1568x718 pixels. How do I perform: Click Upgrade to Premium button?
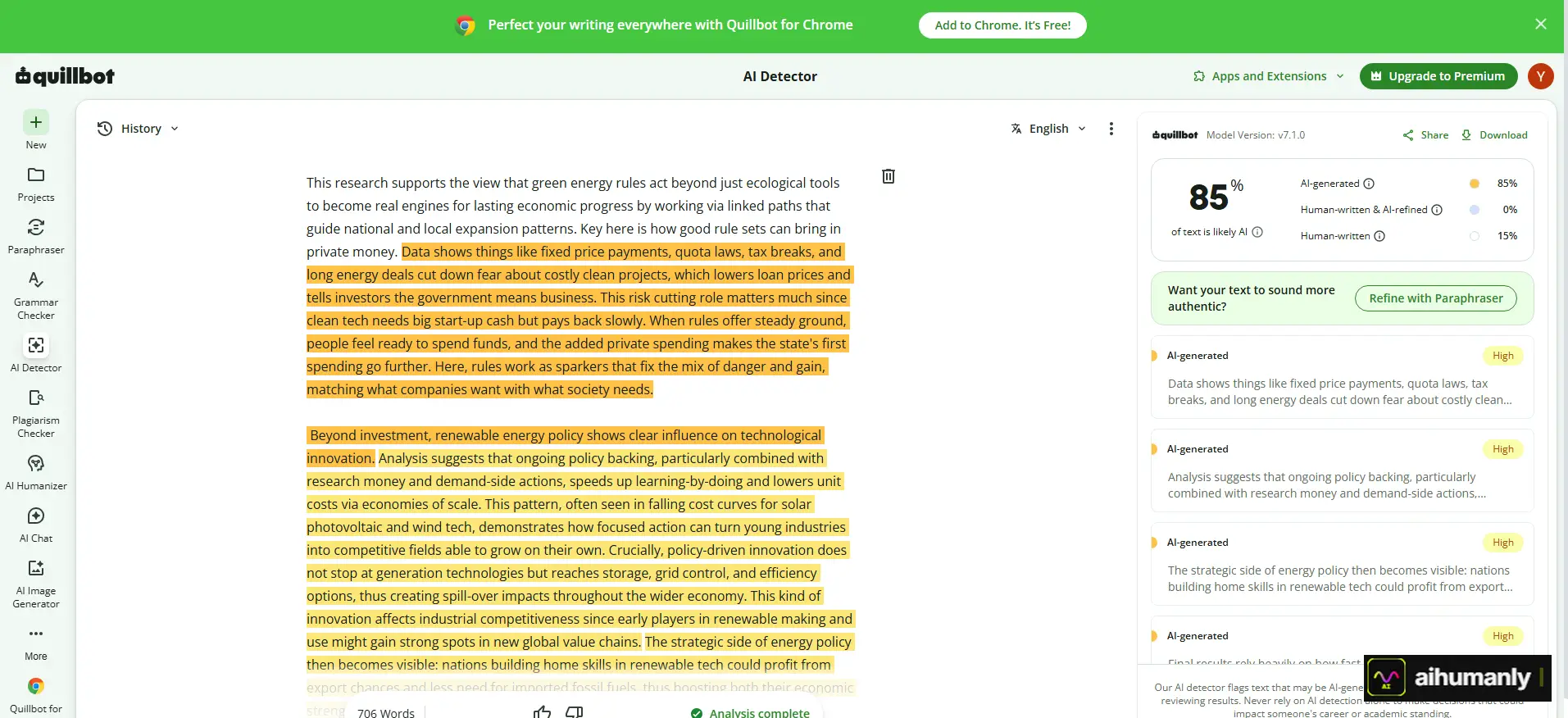(x=1438, y=76)
